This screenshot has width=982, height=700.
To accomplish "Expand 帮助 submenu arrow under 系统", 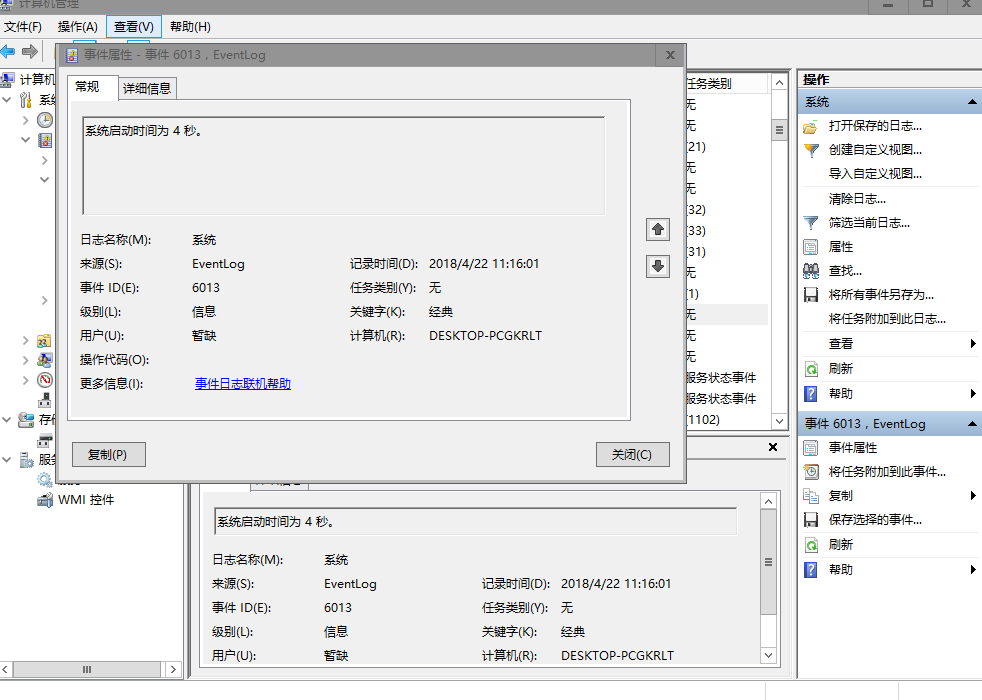I will point(973,394).
